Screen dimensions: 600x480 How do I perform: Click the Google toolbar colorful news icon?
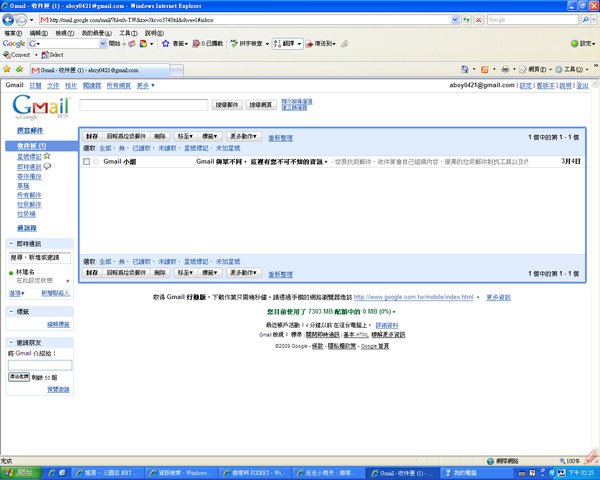(x=143, y=44)
